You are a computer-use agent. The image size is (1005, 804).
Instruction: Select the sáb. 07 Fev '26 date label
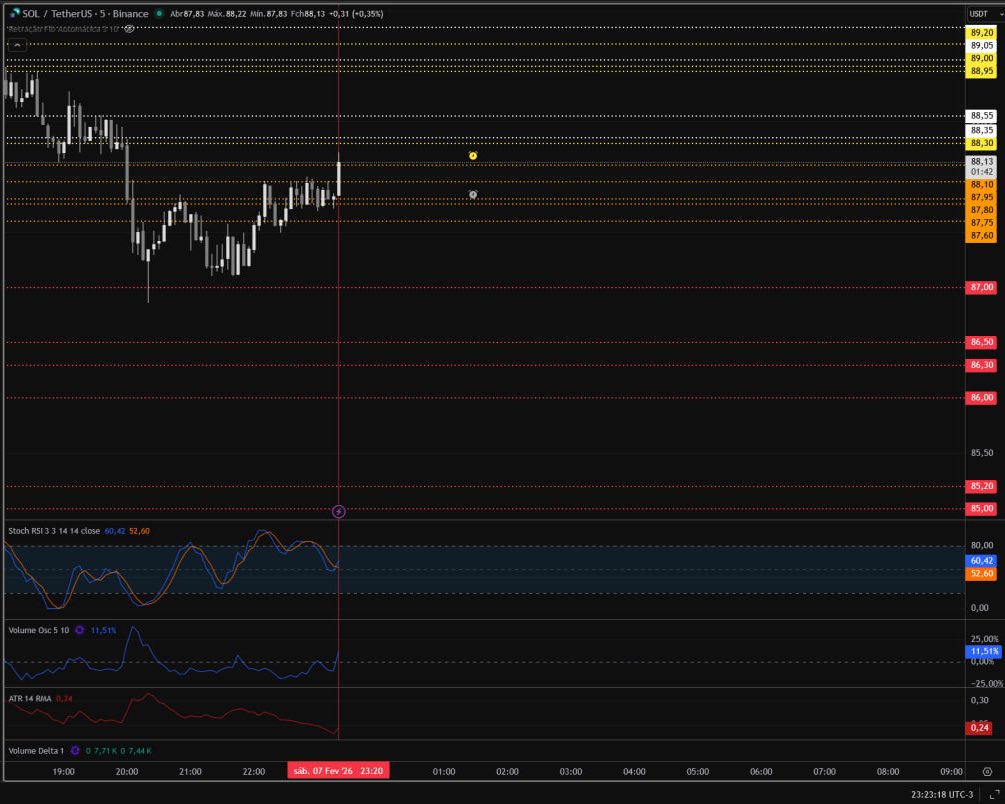point(337,771)
